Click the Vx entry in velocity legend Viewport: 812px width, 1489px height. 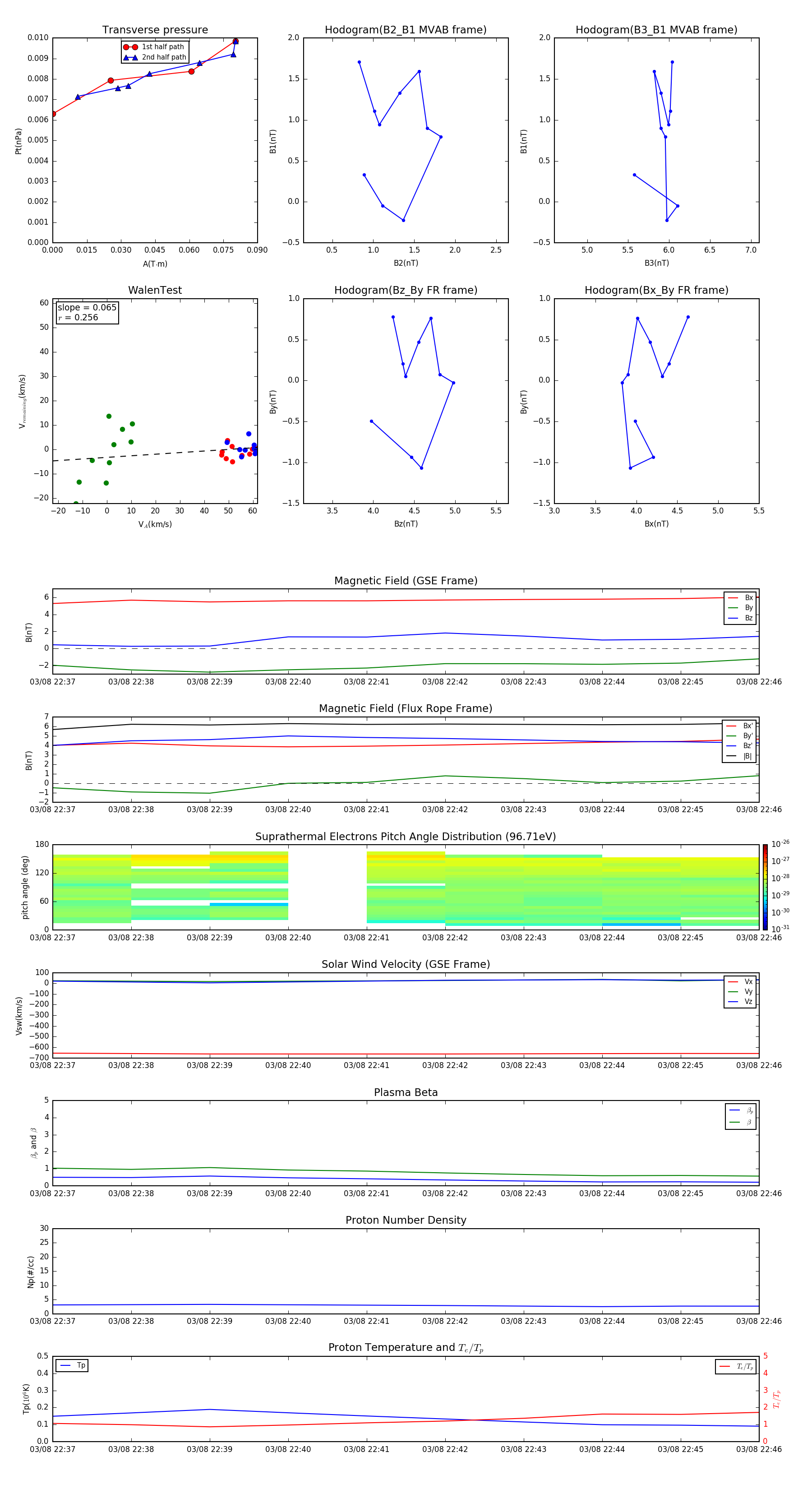[740, 981]
